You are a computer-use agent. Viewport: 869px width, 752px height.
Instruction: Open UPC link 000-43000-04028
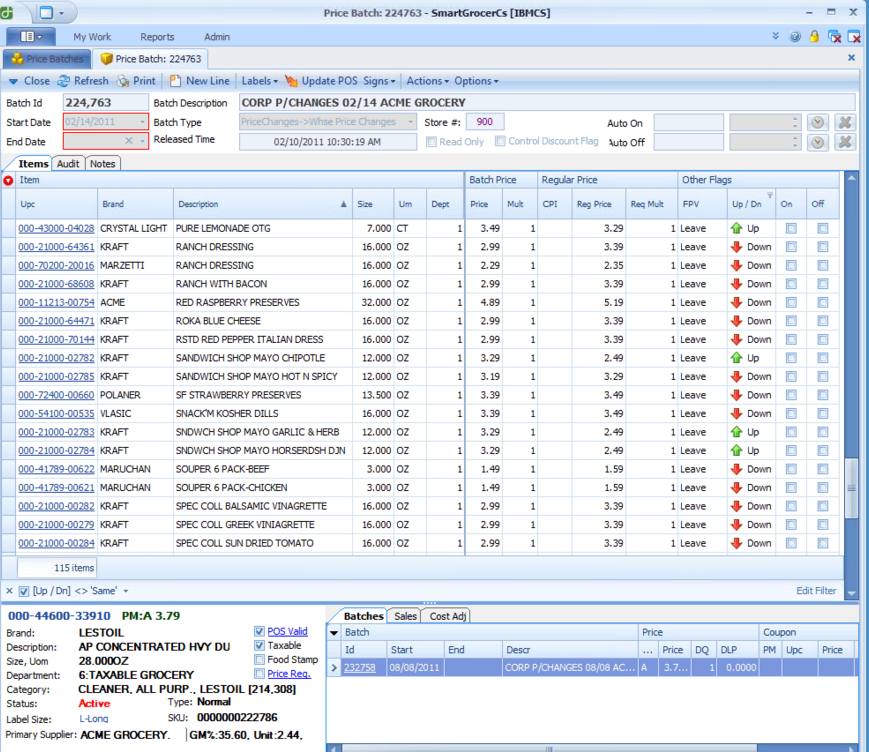[x=56, y=228]
